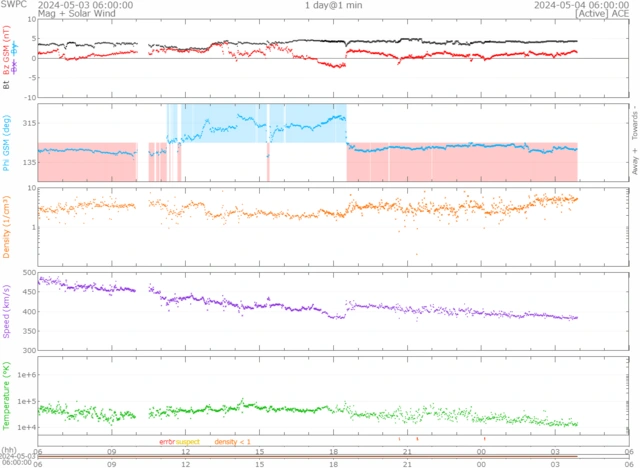Click the SWPC label in the top-left corner
Screen dimensions: 640x468
click(14, 5)
